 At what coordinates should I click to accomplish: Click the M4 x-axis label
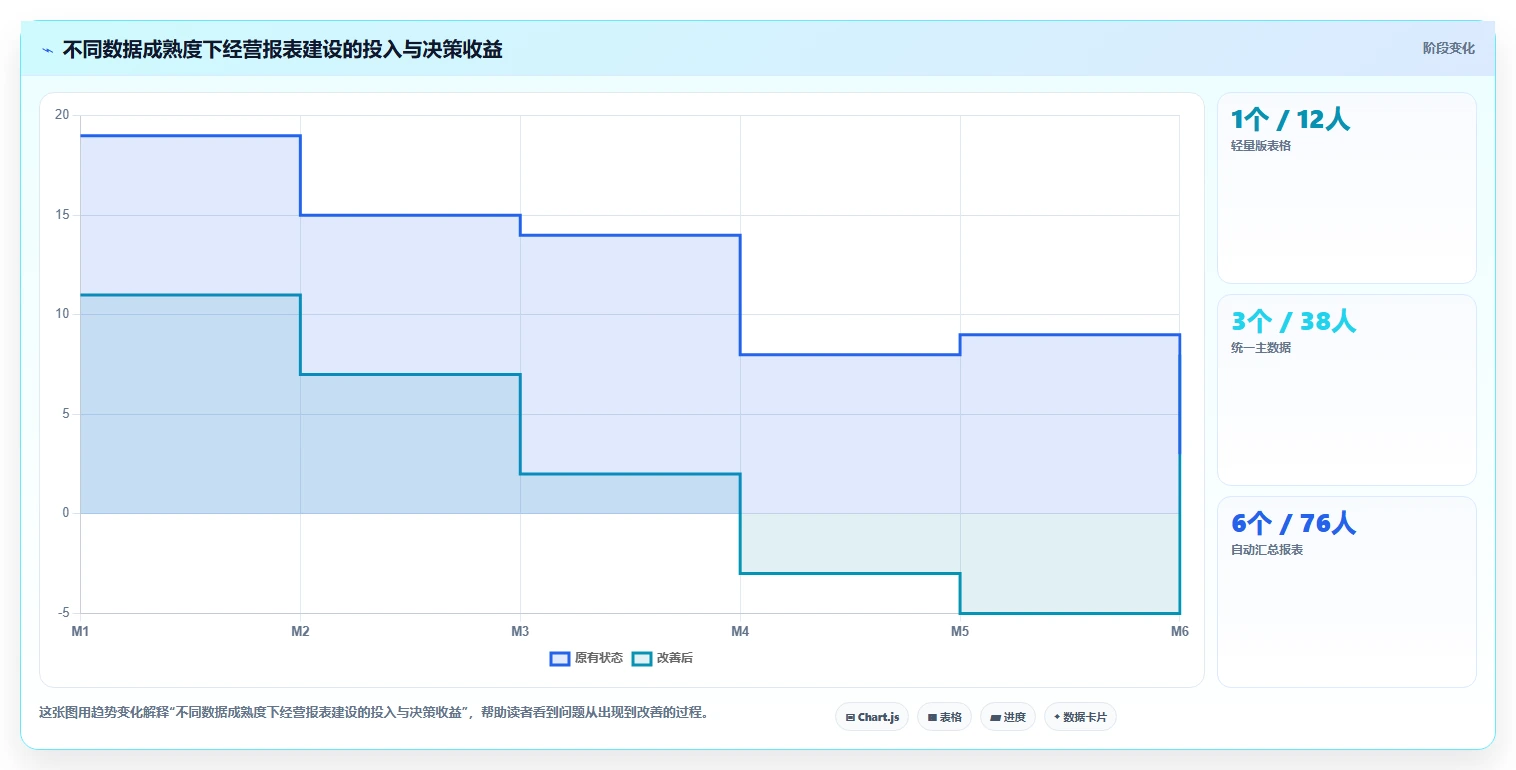point(740,631)
